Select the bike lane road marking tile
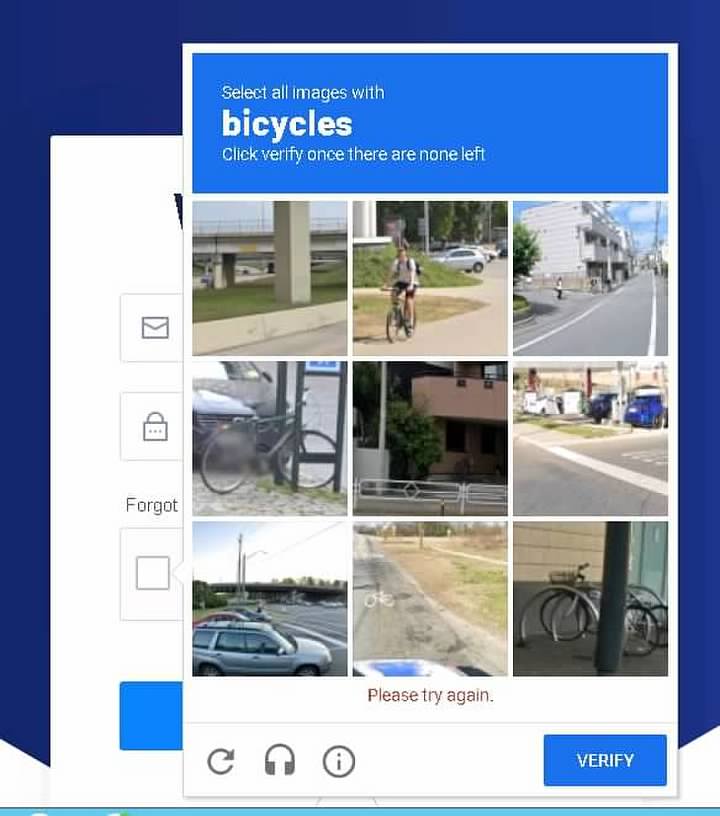Viewport: 720px width, 816px height. 430,599
